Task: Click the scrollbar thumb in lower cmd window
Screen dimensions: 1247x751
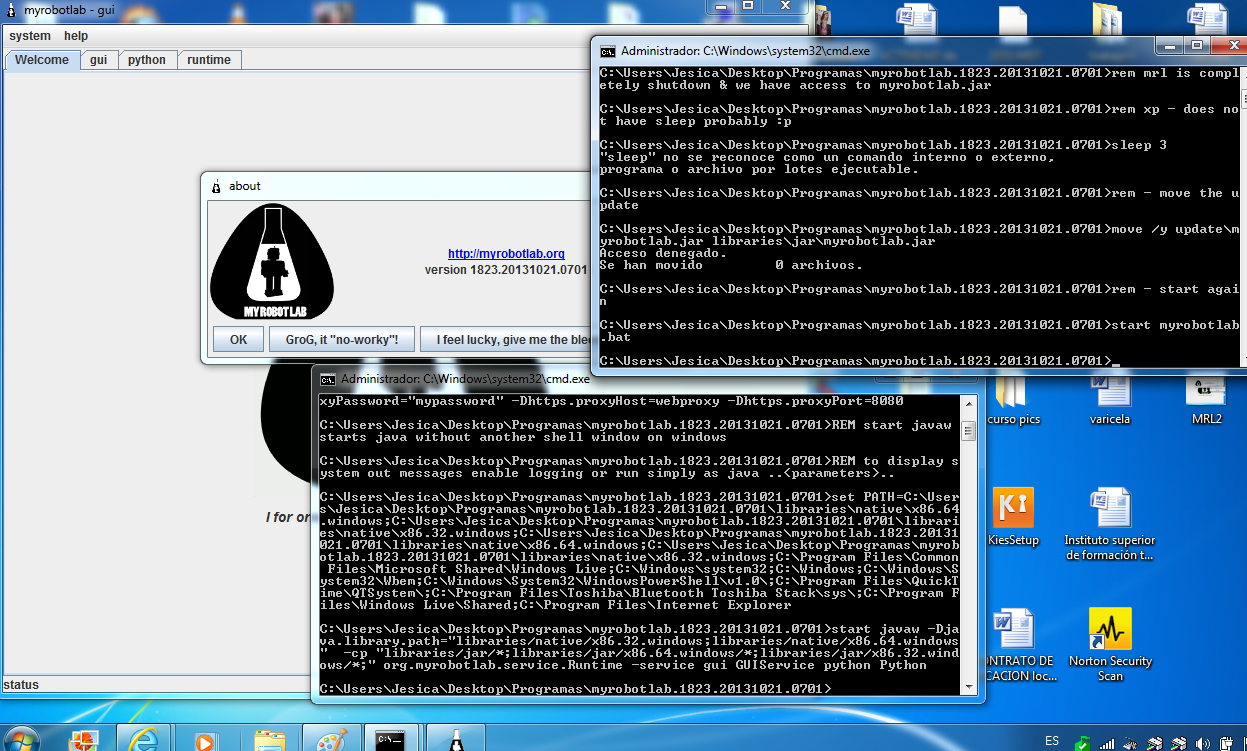Action: coord(967,431)
